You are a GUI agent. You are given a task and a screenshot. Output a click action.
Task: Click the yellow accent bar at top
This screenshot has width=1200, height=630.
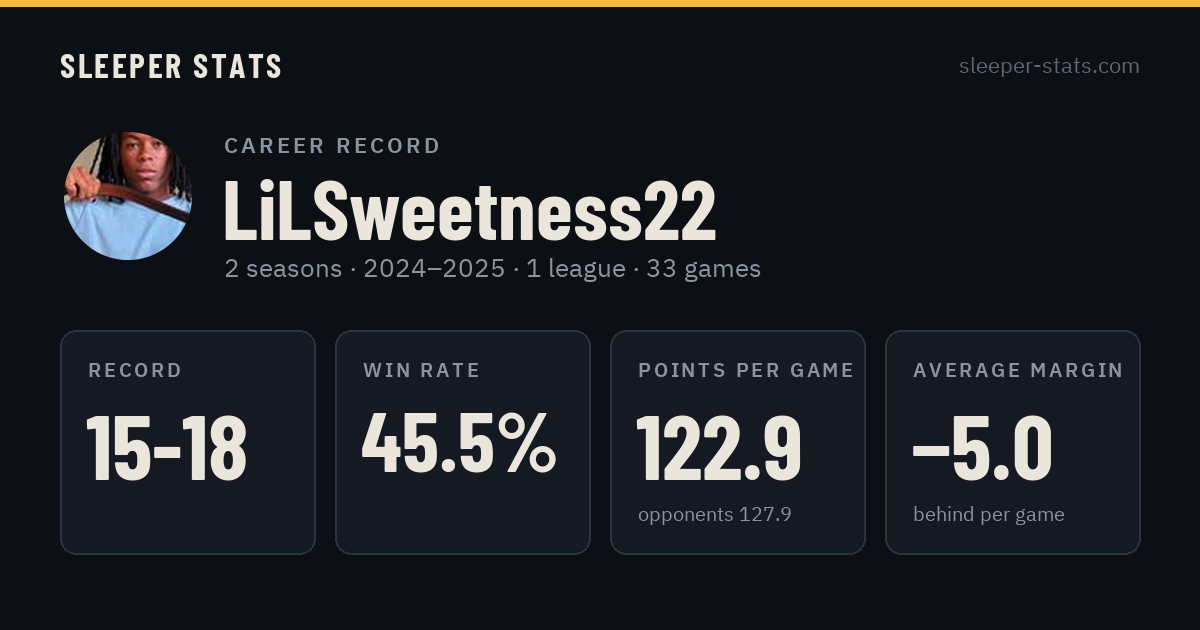(x=600, y=3)
